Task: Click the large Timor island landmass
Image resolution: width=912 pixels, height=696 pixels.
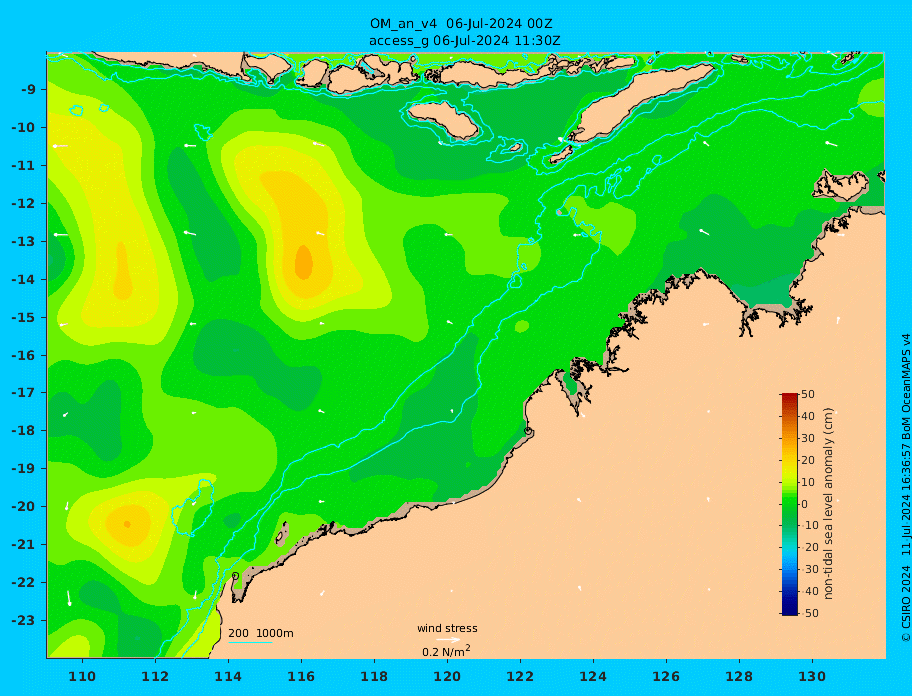Action: click(x=640, y=102)
